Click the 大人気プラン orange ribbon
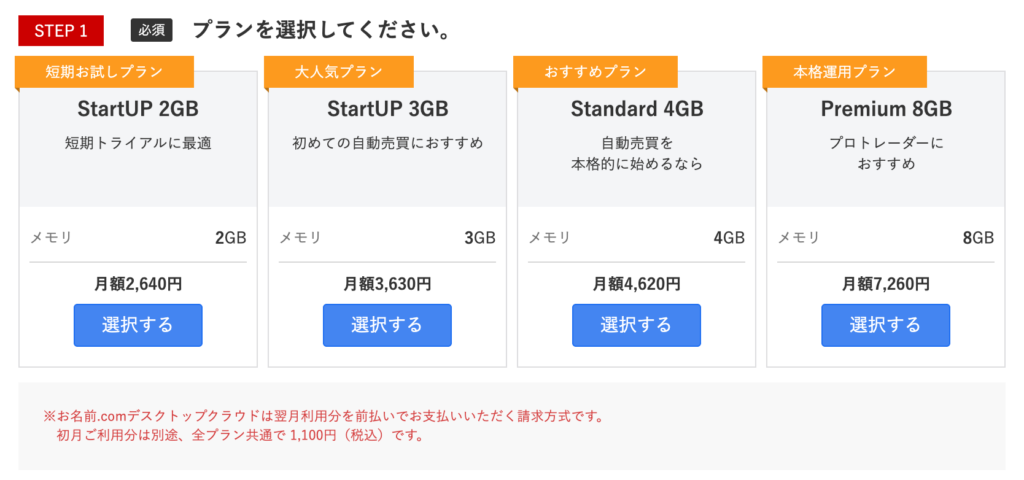1024x480 pixels. point(339,72)
